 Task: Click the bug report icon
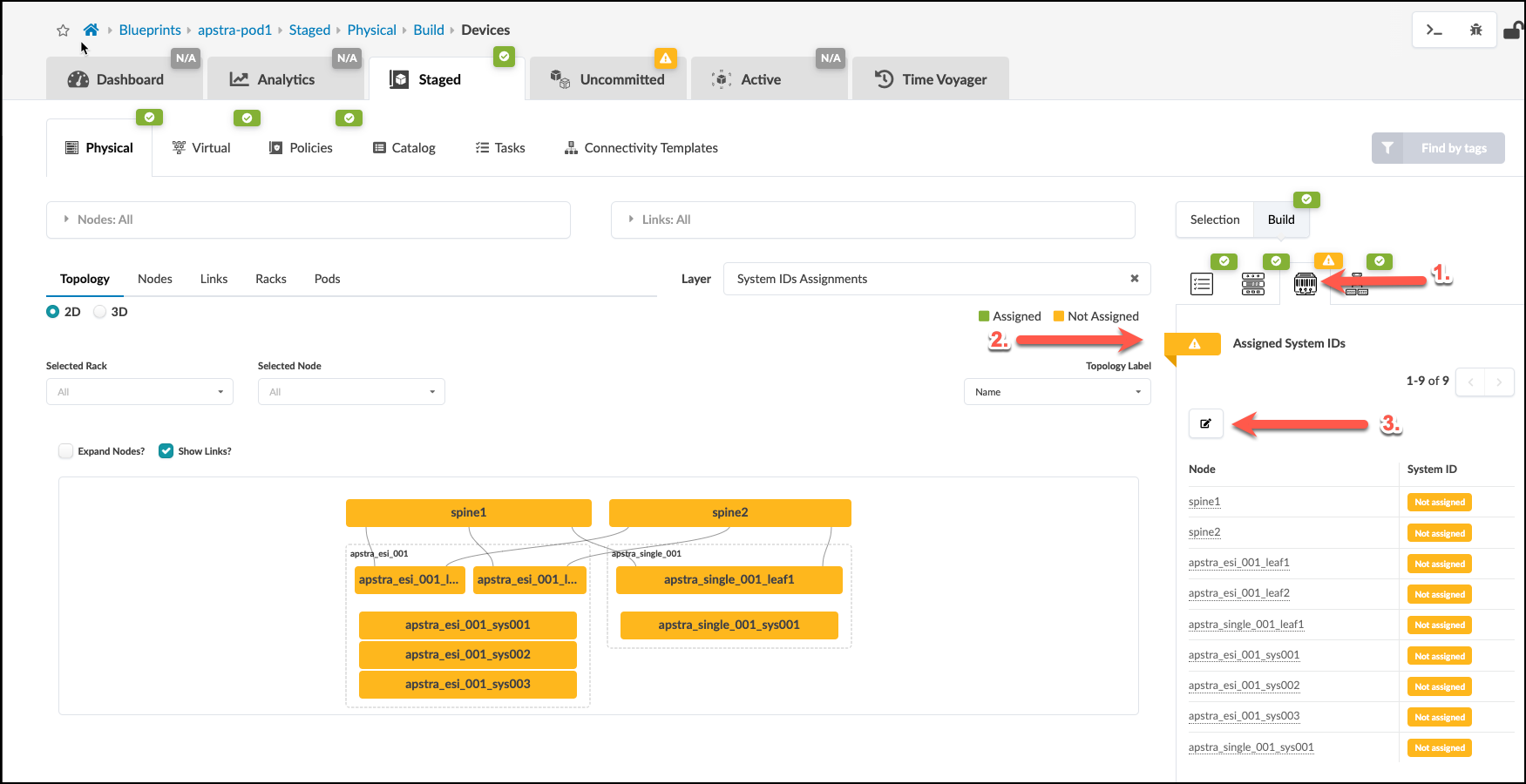tap(1475, 30)
